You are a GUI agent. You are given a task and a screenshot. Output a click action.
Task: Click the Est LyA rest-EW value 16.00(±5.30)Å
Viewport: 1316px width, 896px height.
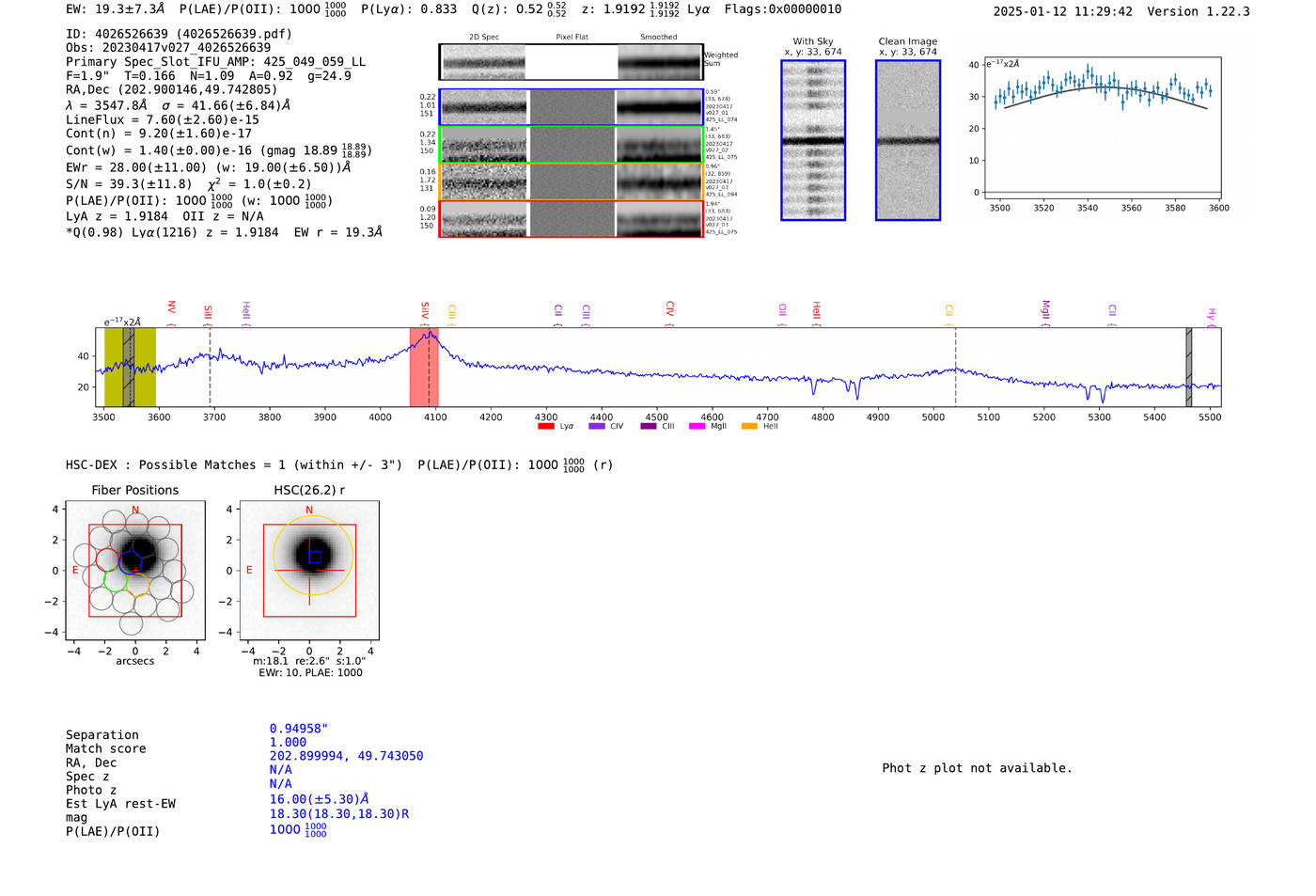click(x=319, y=799)
